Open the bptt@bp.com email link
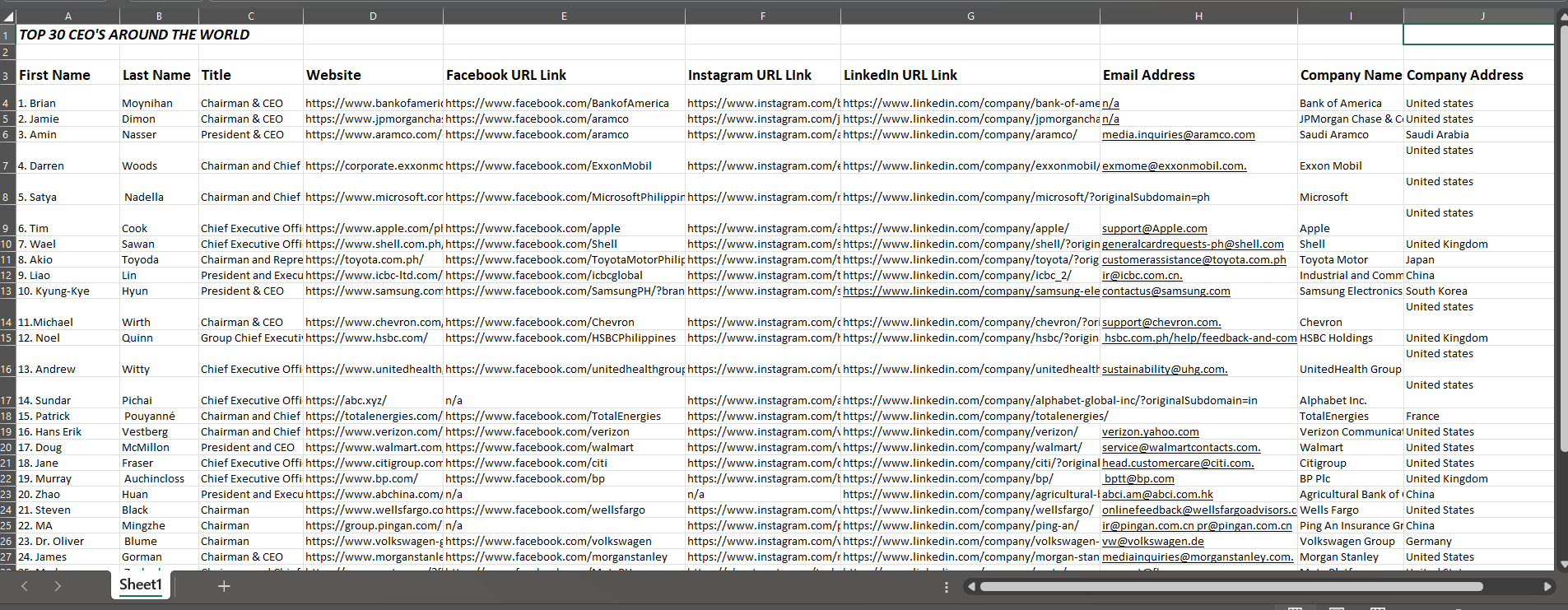This screenshot has width=1568, height=610. pyautogui.click(x=1139, y=478)
